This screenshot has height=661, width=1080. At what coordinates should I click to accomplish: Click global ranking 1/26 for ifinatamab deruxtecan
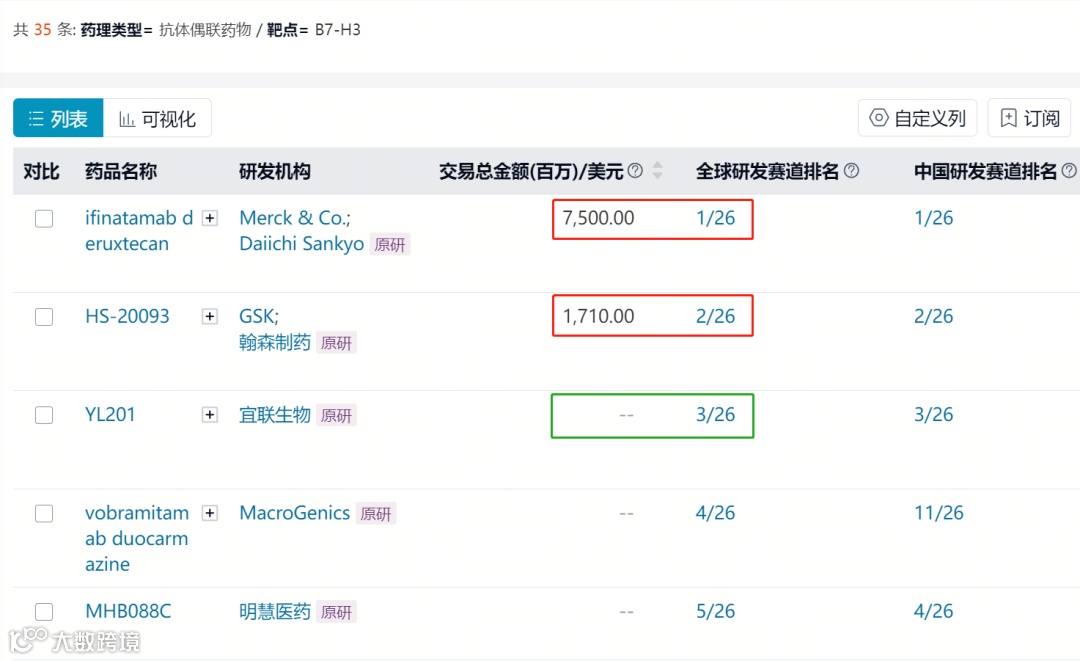coord(716,218)
